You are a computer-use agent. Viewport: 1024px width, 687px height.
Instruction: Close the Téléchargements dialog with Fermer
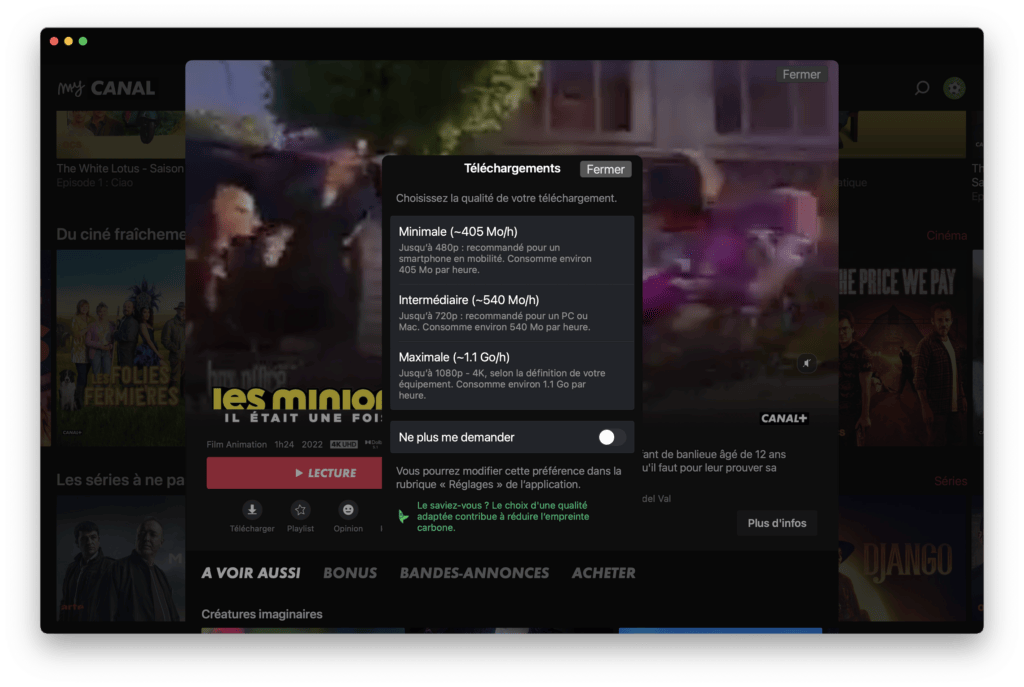pyautogui.click(x=605, y=169)
